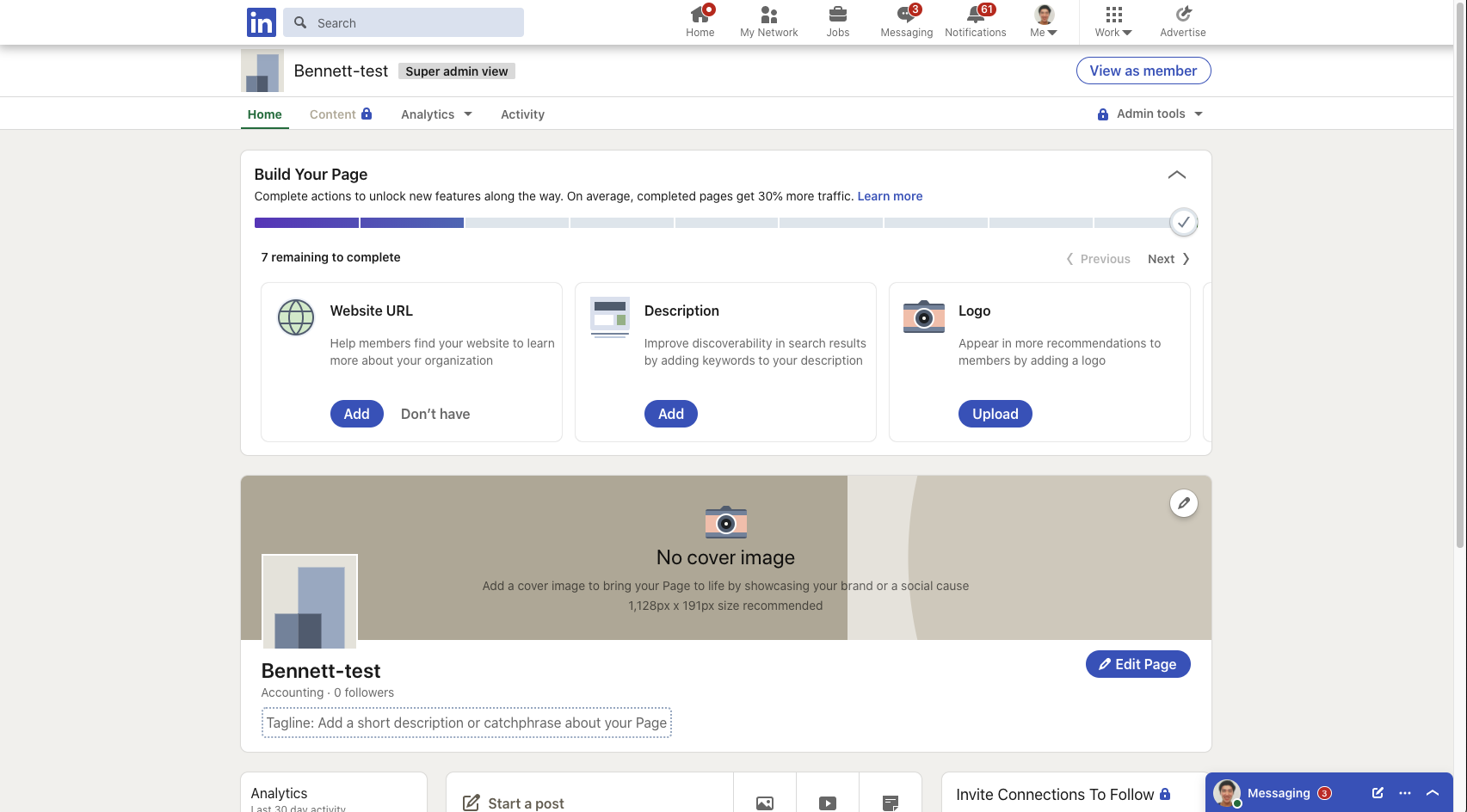Add an image to a new post
Screen dimensions: 1467x812
click(x=764, y=802)
